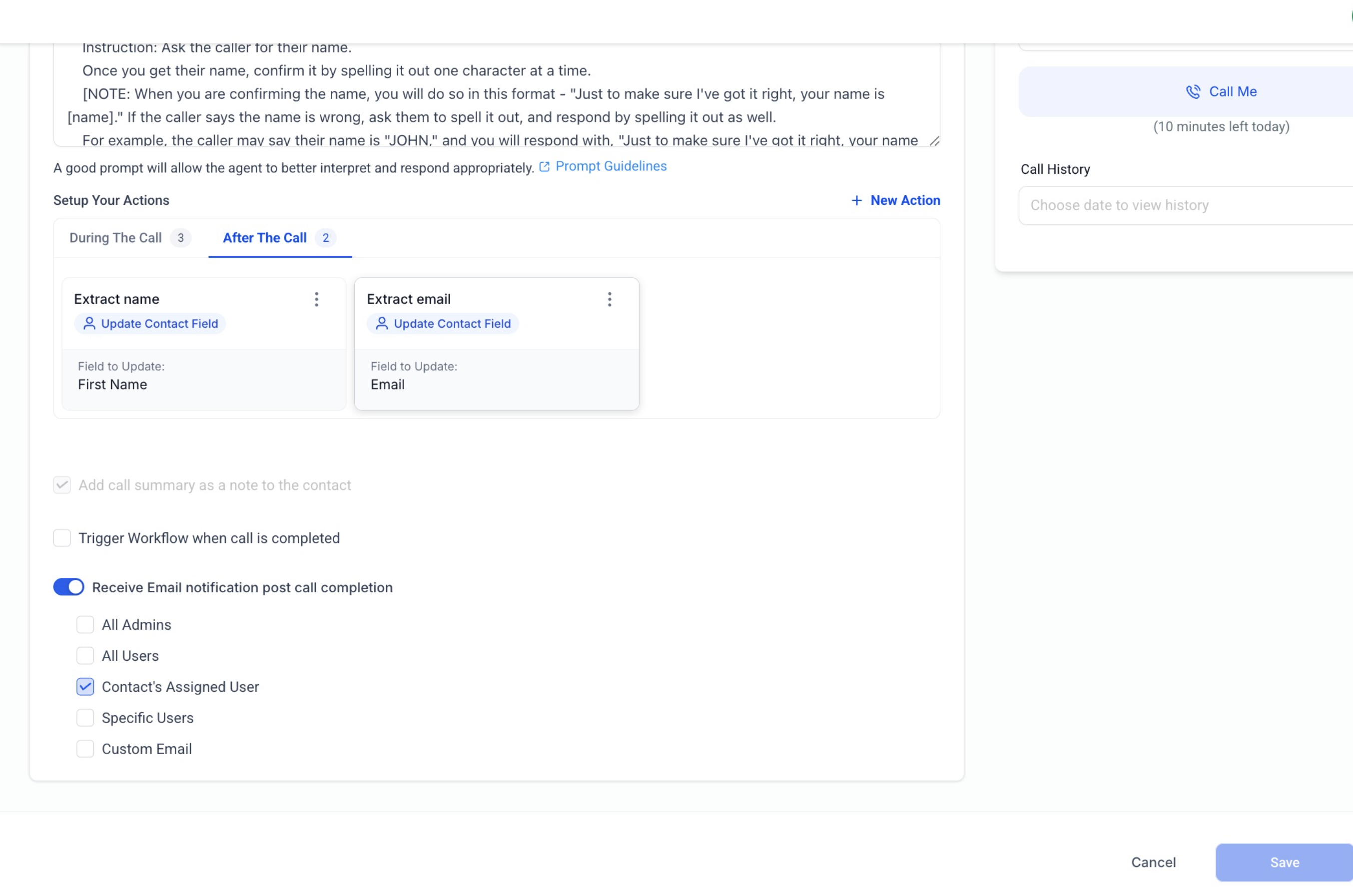
Task: Click the Setup Your Actions heading
Action: (111, 201)
